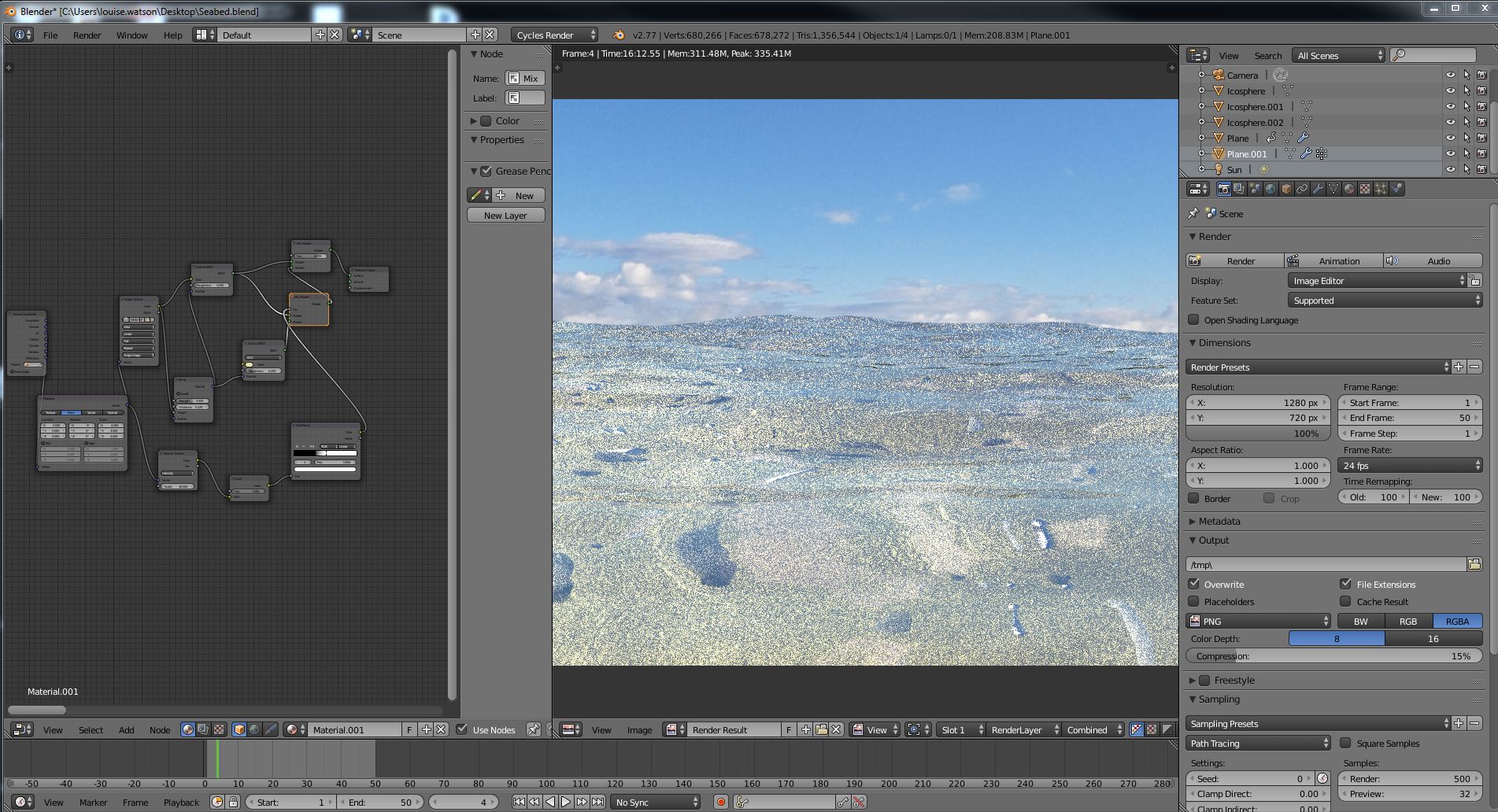Toggle render visibility of the Sun in outliner
Screen dimensions: 1498x812
pyautogui.click(x=1481, y=169)
